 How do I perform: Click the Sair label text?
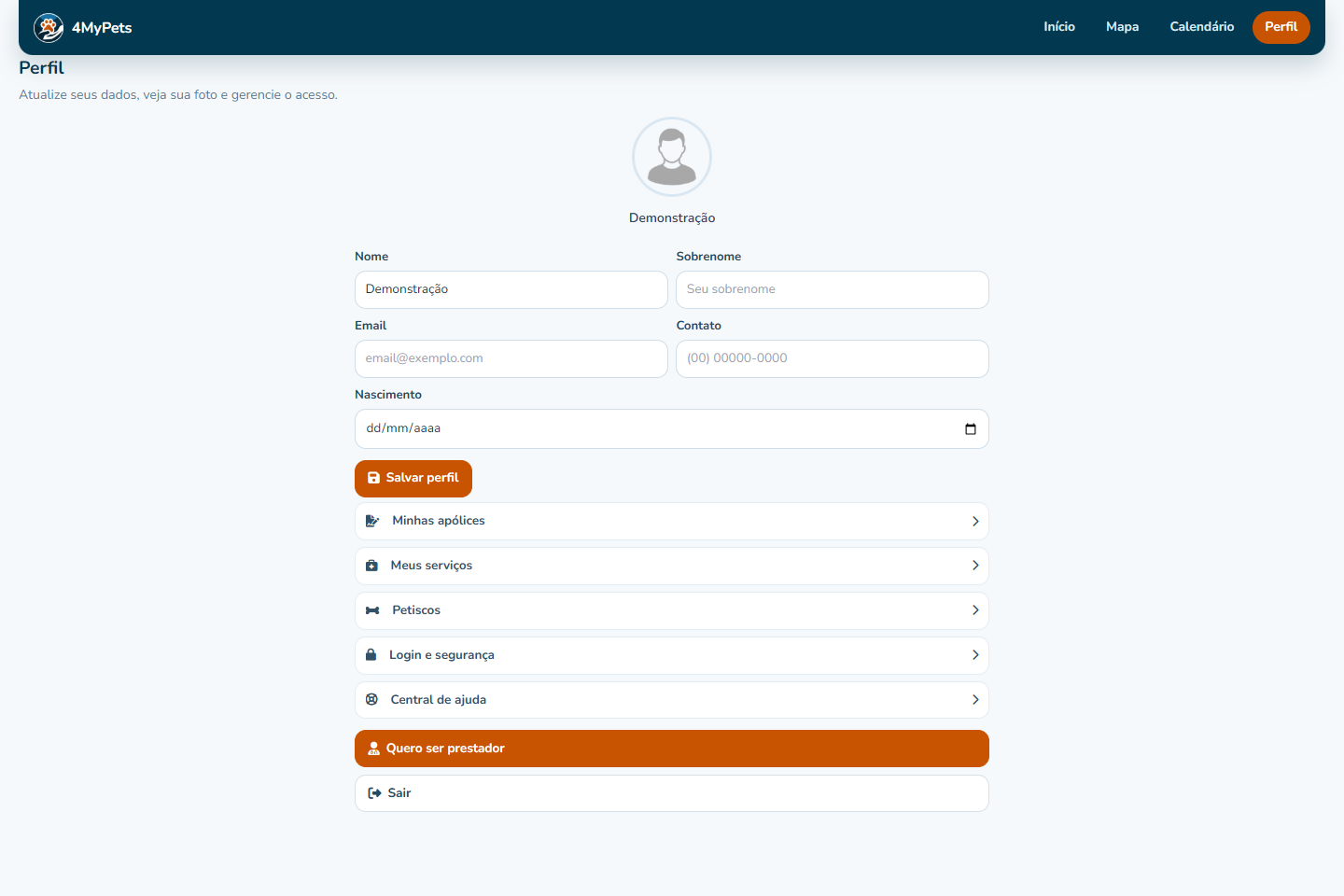(x=399, y=793)
